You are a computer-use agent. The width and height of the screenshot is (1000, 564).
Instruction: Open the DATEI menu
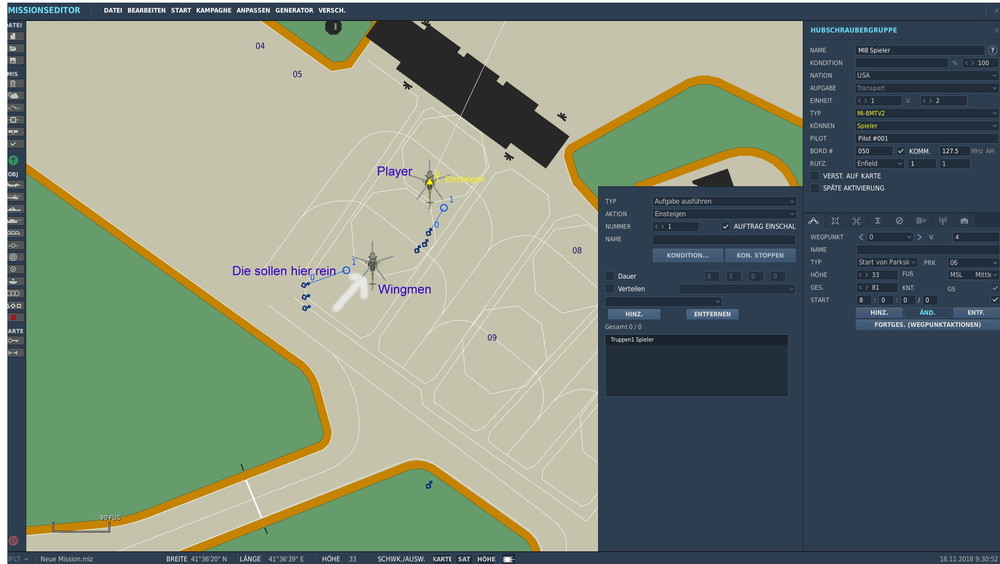113,10
